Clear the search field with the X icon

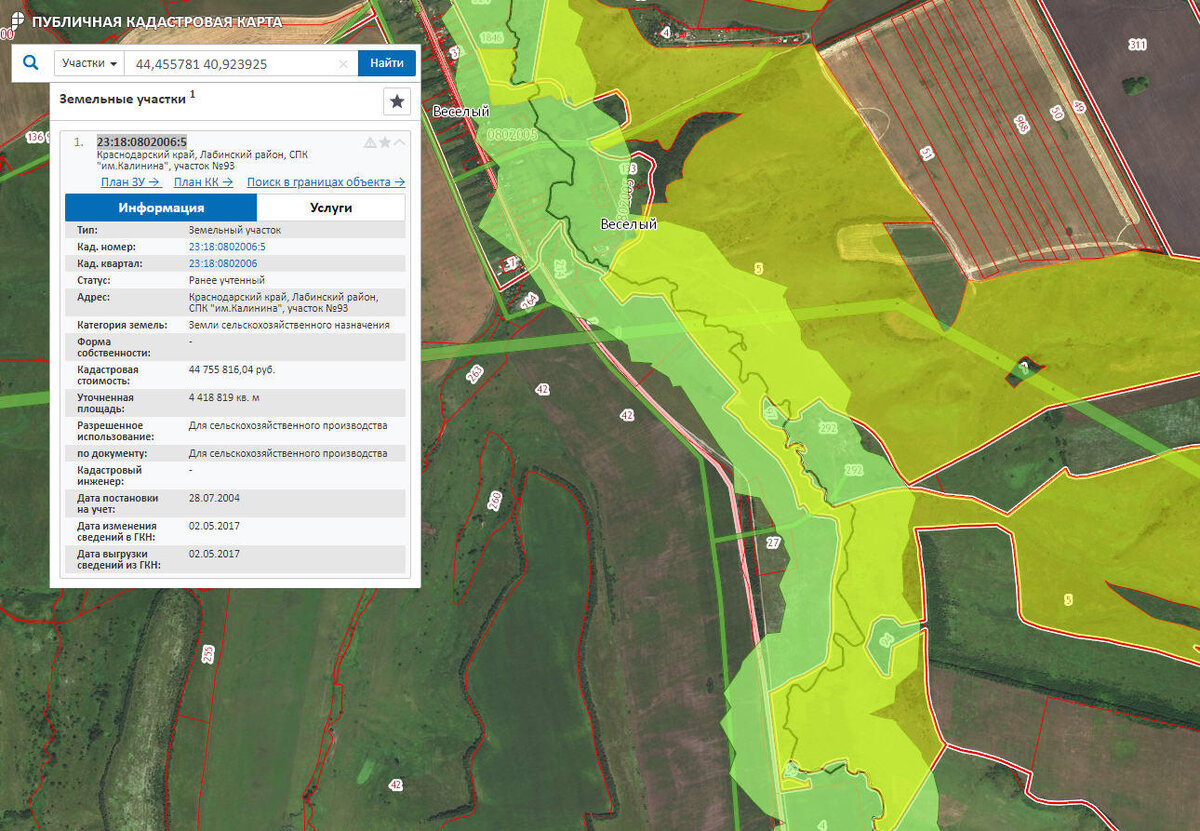343,64
